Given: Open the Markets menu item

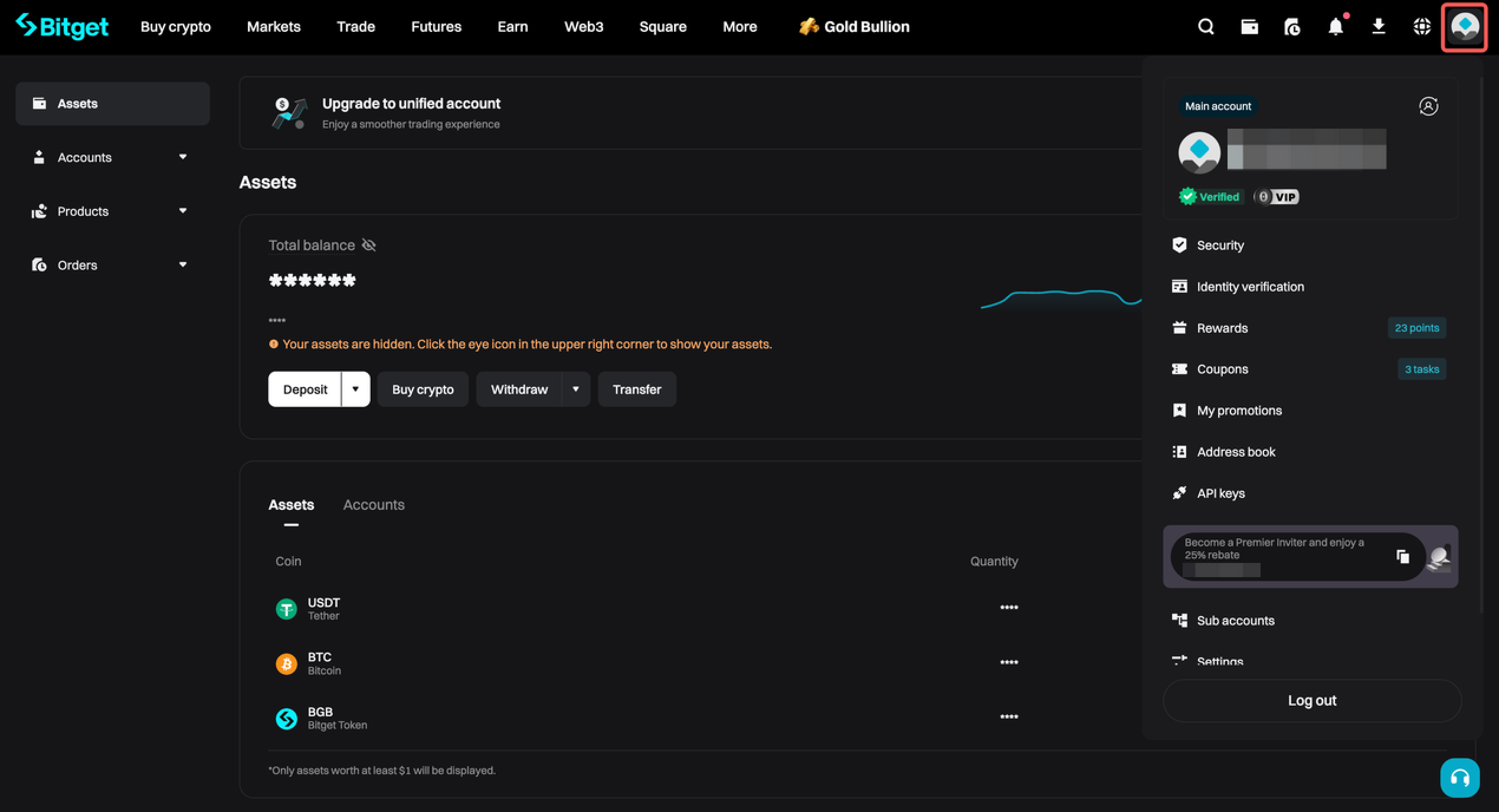Looking at the screenshot, I should click(x=273, y=27).
